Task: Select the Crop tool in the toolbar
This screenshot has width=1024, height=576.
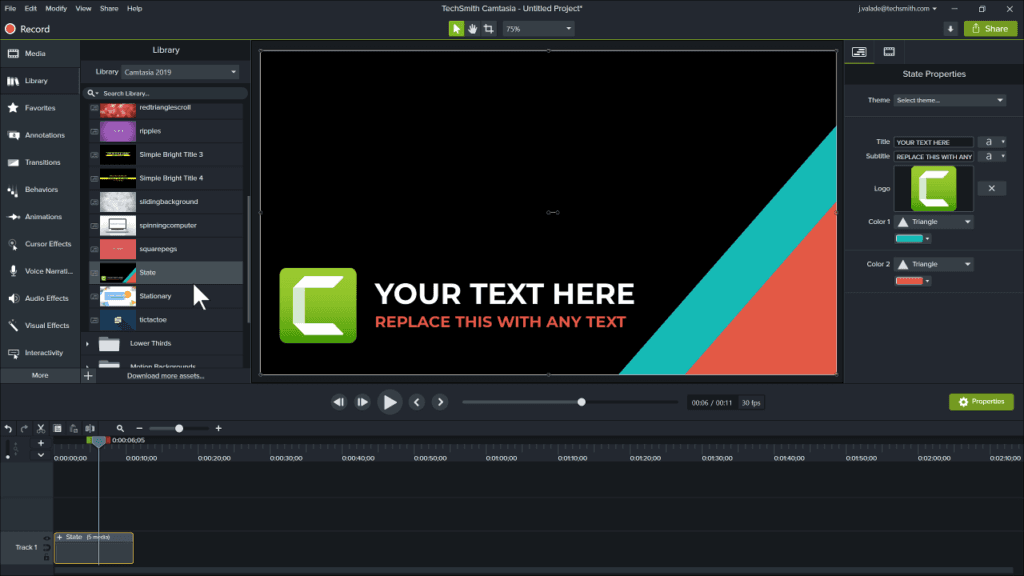Action: click(488, 29)
